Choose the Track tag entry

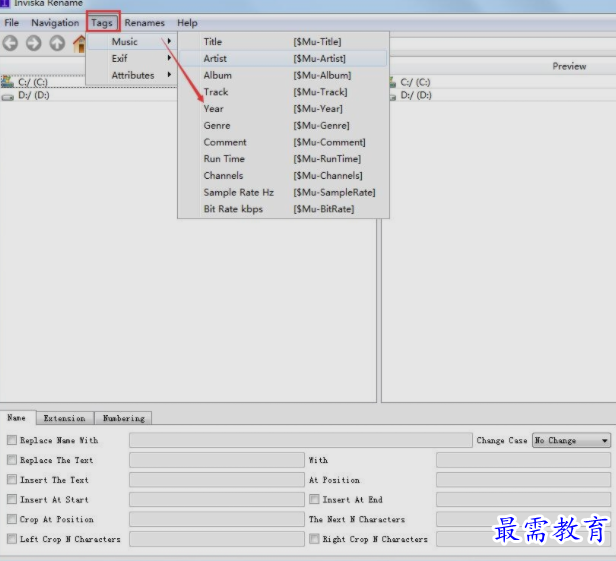[x=283, y=92]
